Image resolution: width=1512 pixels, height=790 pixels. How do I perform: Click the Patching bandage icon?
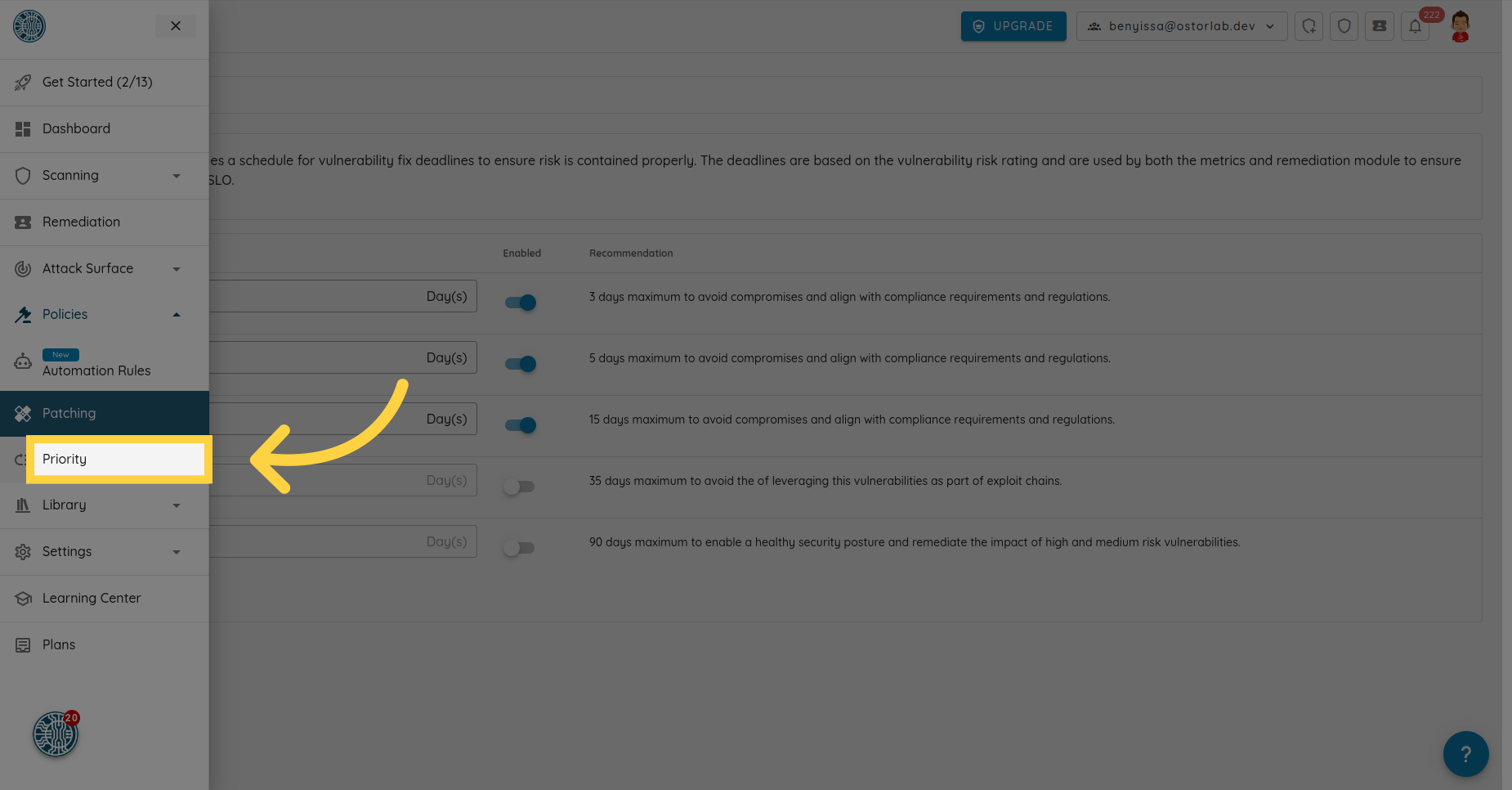[23, 414]
